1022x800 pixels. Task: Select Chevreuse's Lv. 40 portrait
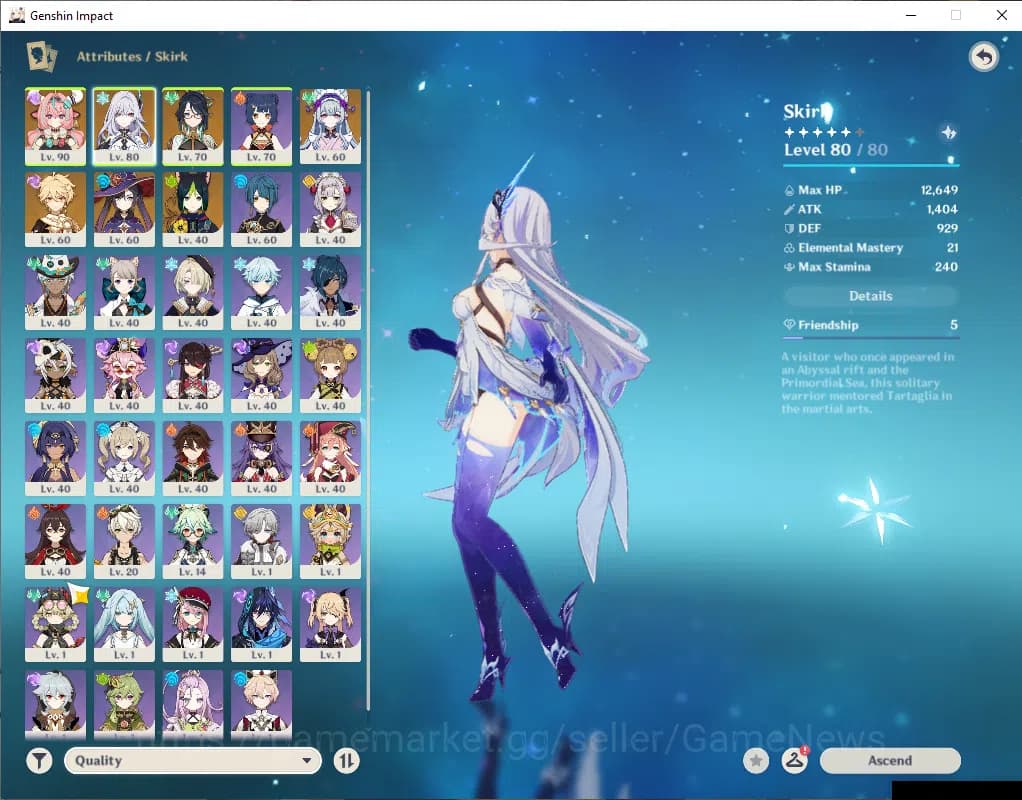coord(261,458)
